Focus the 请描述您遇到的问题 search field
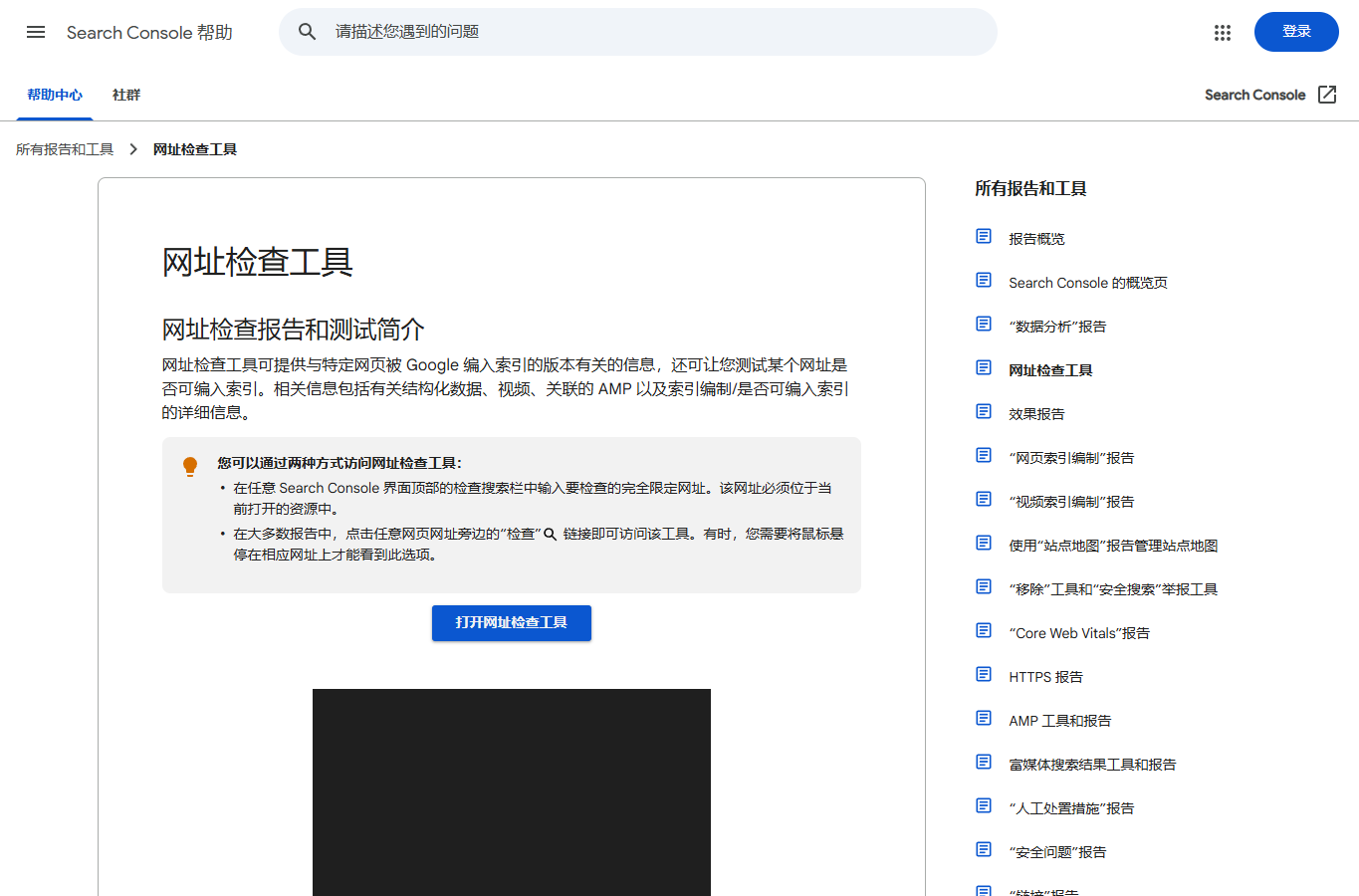Image resolution: width=1359 pixels, height=896 pixels. pyautogui.click(x=638, y=32)
